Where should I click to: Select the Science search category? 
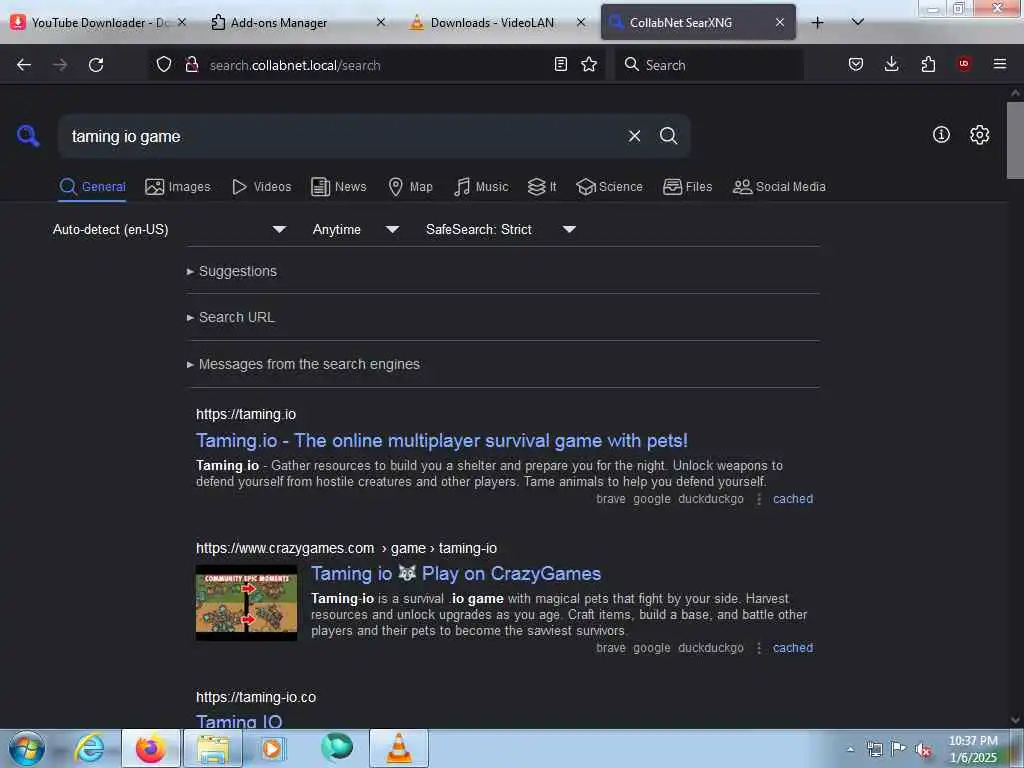point(609,187)
